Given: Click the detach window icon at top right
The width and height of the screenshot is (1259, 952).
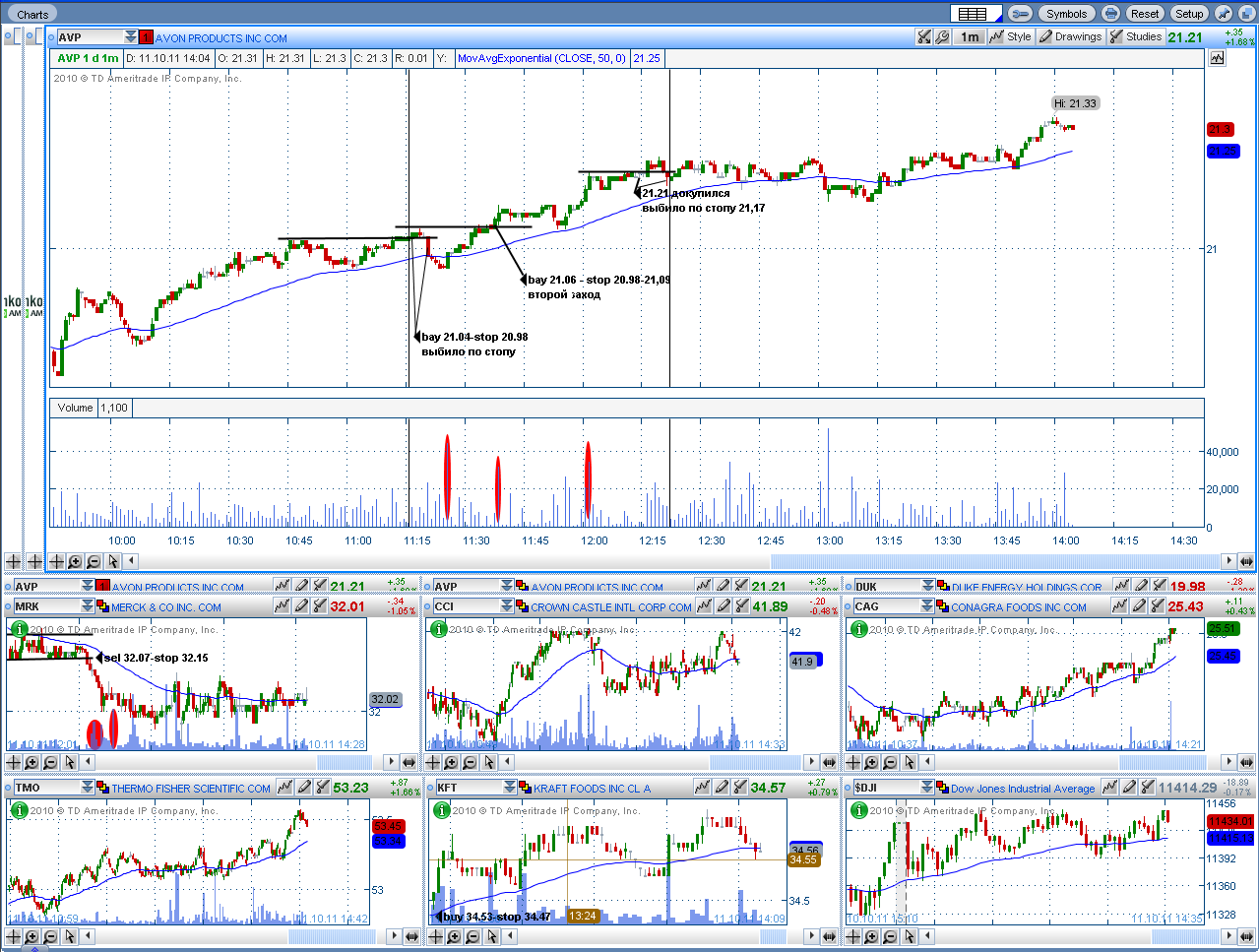Looking at the screenshot, I should [x=1245, y=14].
